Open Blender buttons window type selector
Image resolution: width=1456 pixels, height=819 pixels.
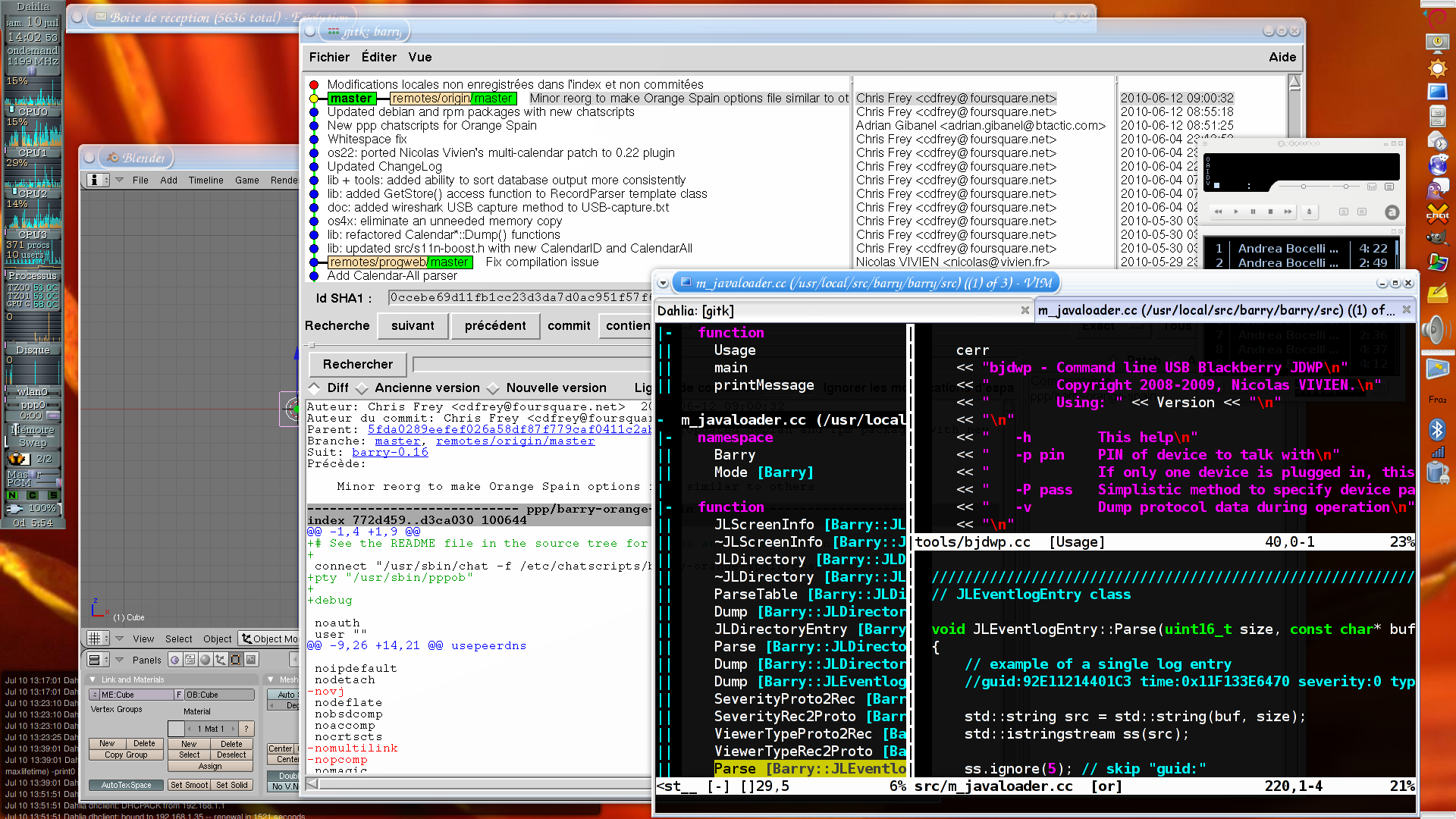98,660
